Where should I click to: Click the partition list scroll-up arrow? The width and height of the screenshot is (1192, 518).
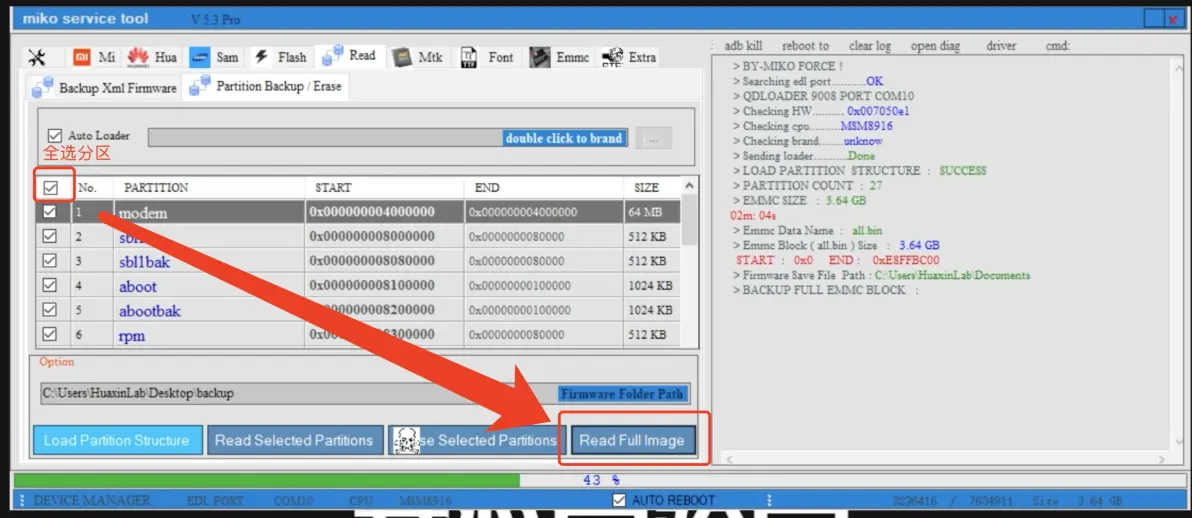[689, 186]
